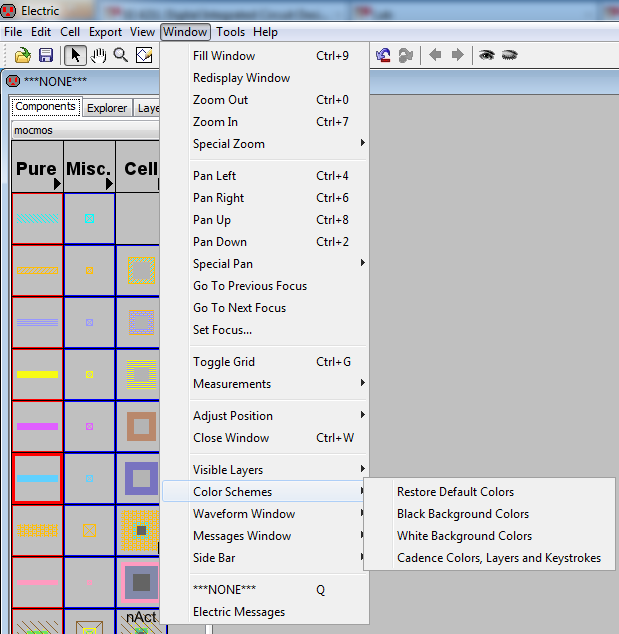Image resolution: width=619 pixels, height=634 pixels.
Task: Select Restore Default Colors option
Action: click(455, 492)
